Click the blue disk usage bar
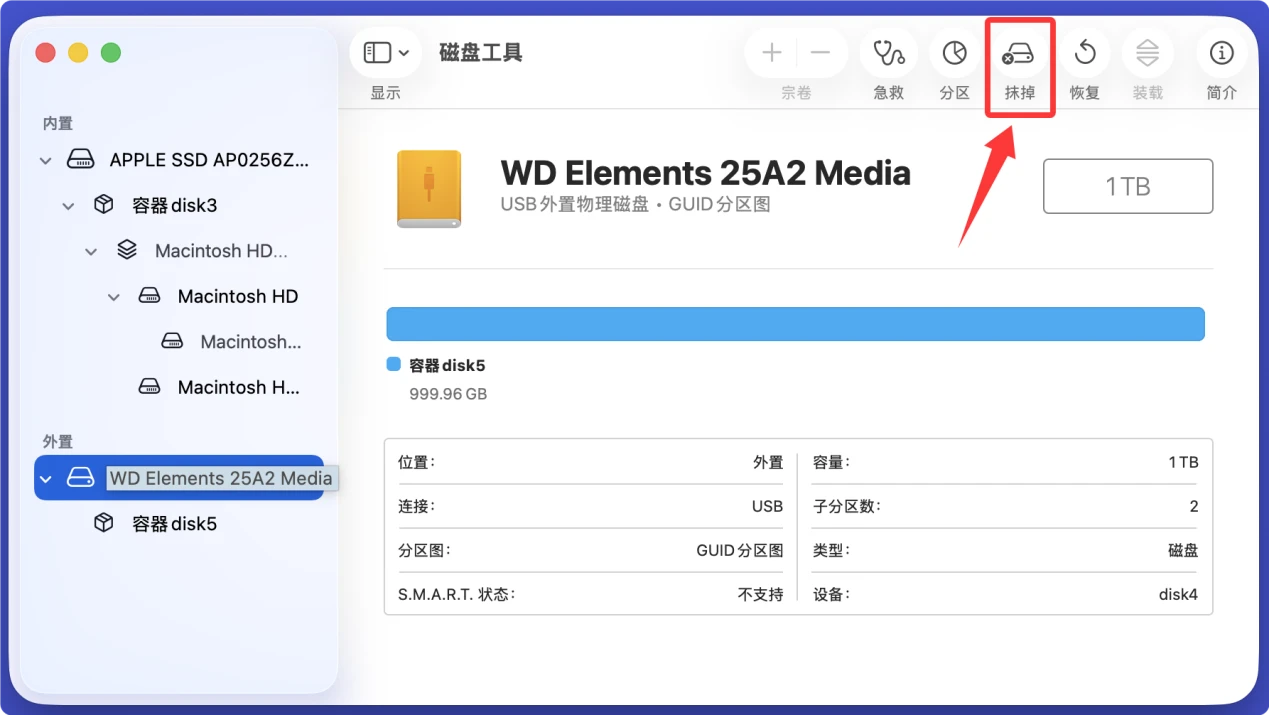 pyautogui.click(x=795, y=324)
